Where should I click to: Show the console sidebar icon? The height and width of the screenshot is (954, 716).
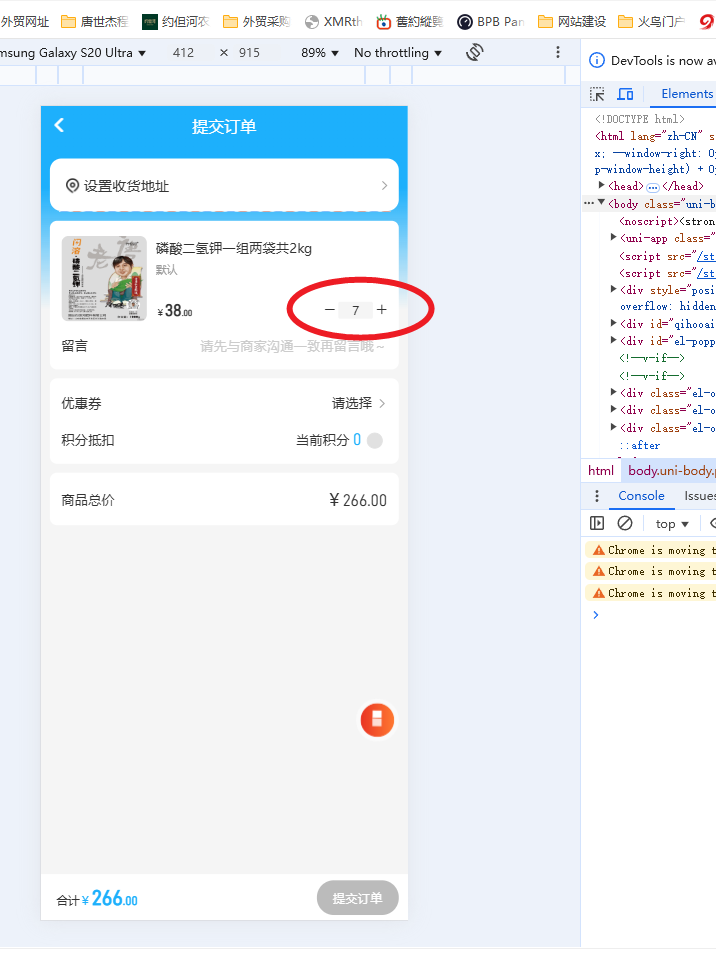pos(597,523)
